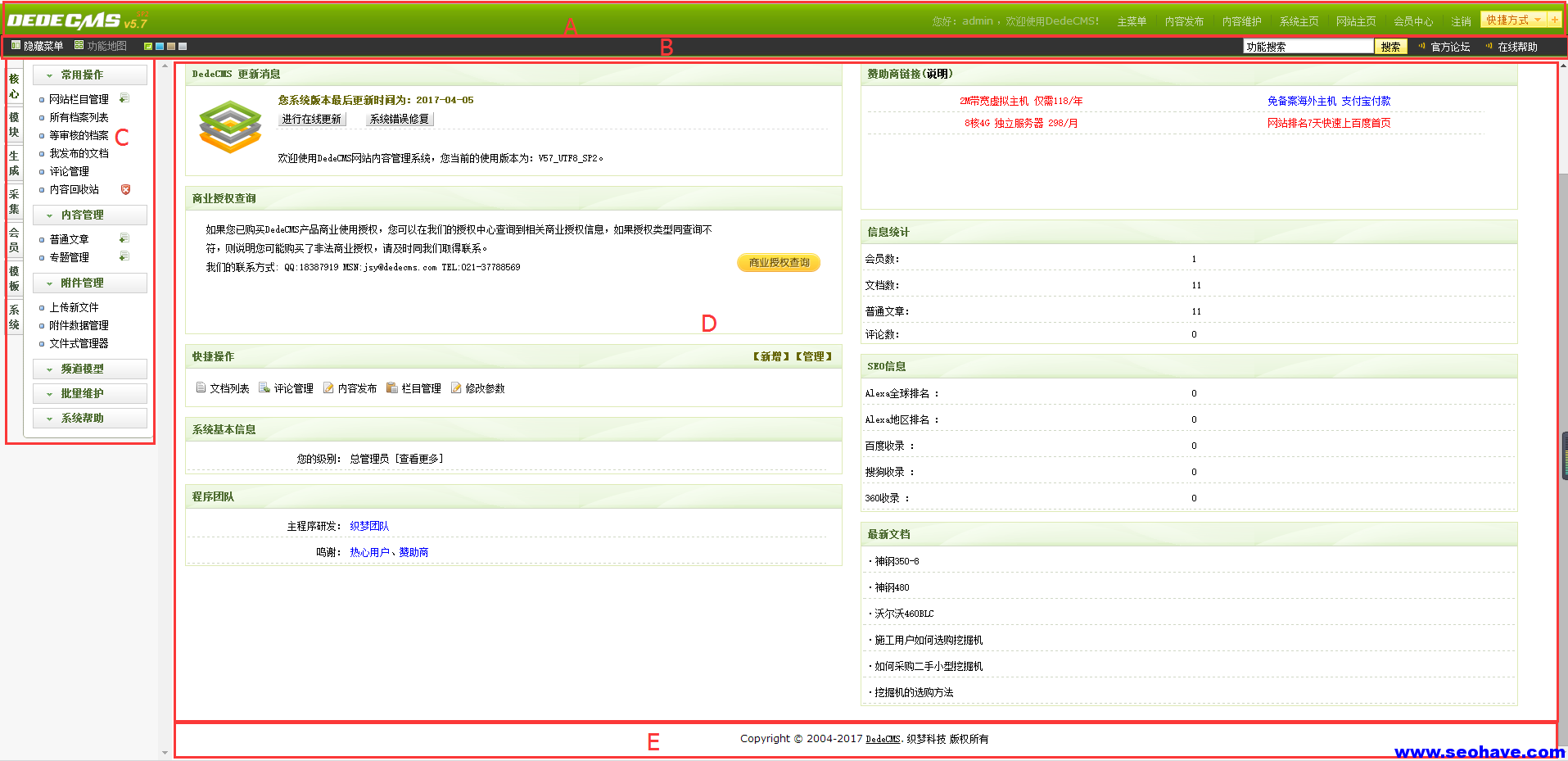Click the add-column icon beside 网站栏目管理
The width and height of the screenshot is (1568, 761).
124,98
